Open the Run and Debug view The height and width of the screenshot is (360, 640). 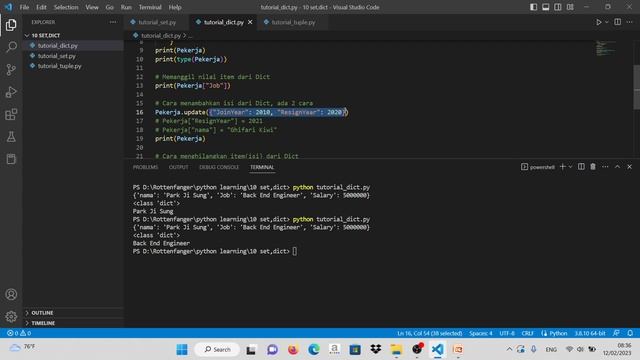coord(11,92)
